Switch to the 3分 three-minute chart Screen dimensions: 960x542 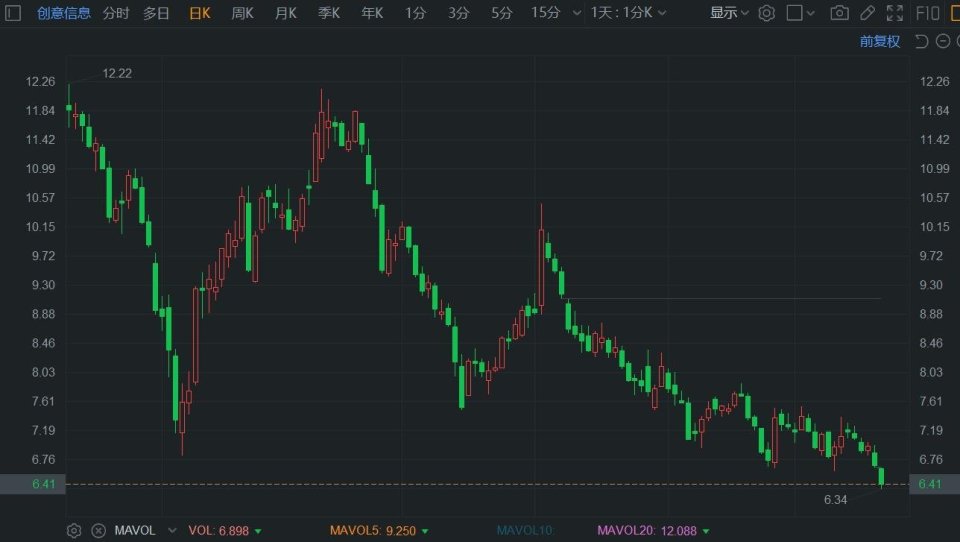(458, 13)
